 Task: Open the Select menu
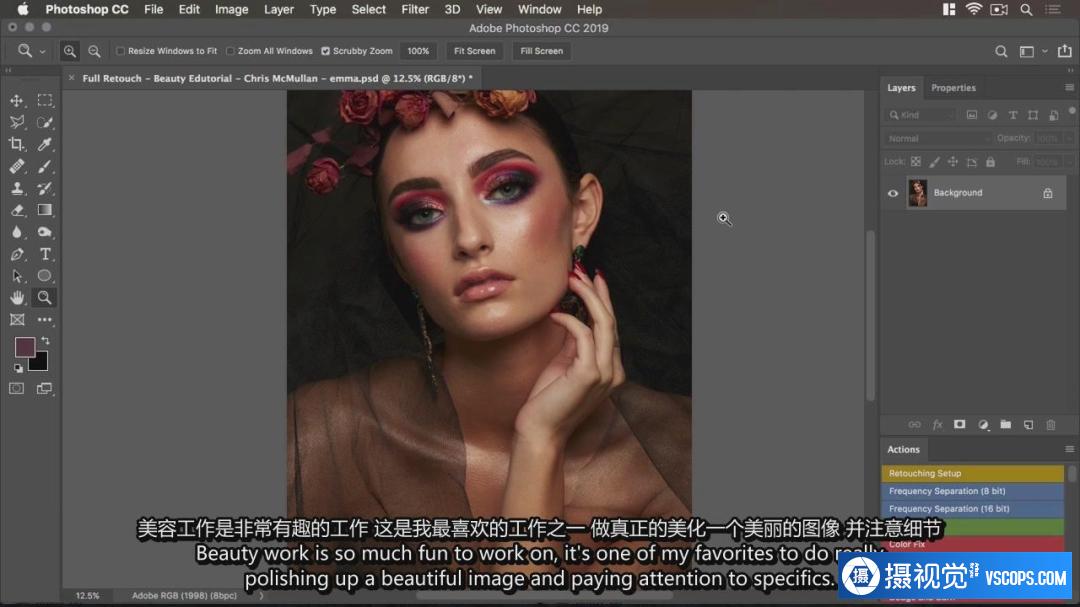click(x=368, y=10)
